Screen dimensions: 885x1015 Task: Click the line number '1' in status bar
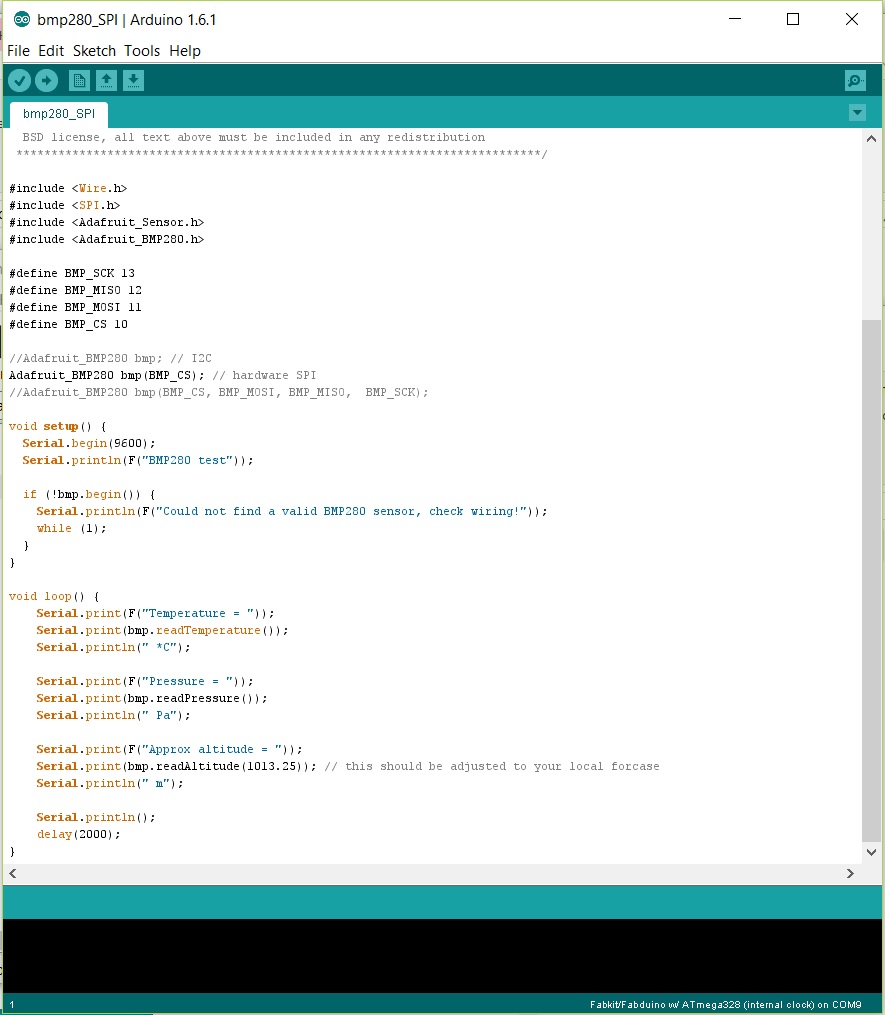pos(12,1005)
